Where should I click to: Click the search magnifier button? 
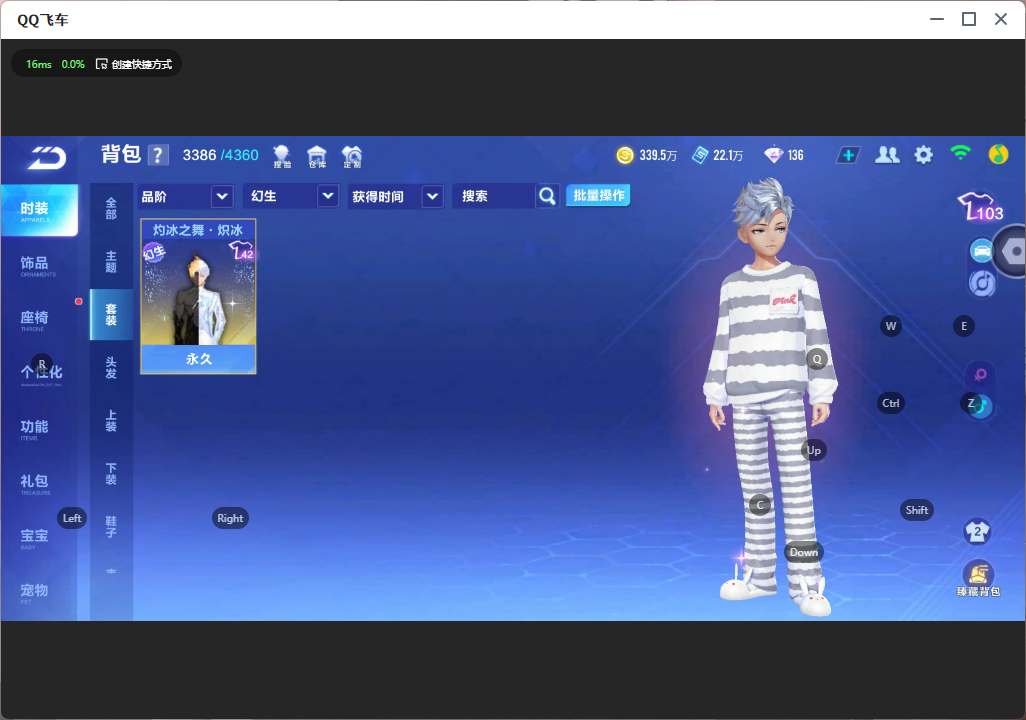point(547,196)
